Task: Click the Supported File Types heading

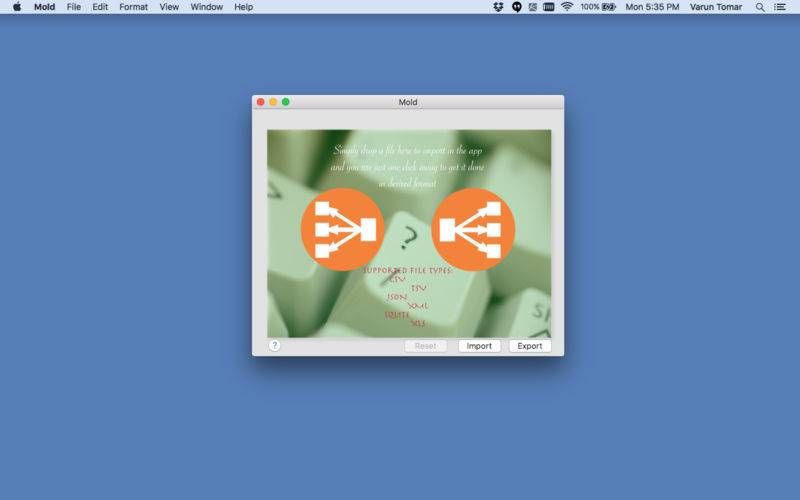Action: click(408, 270)
